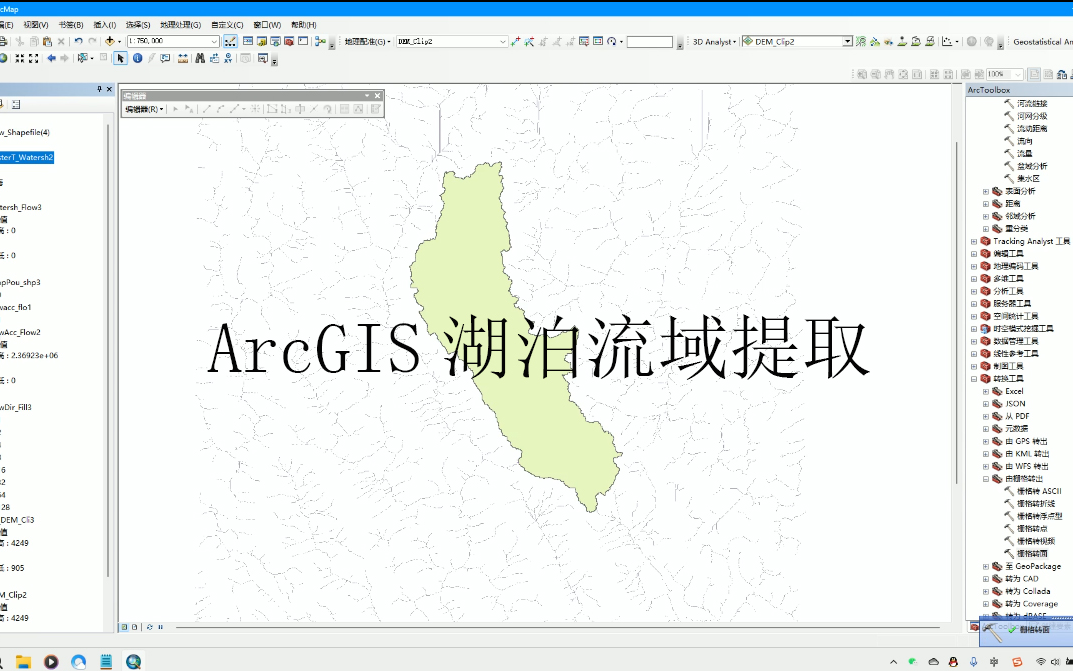Open the 自定义(C) menu
The height and width of the screenshot is (671, 1073).
tap(227, 24)
